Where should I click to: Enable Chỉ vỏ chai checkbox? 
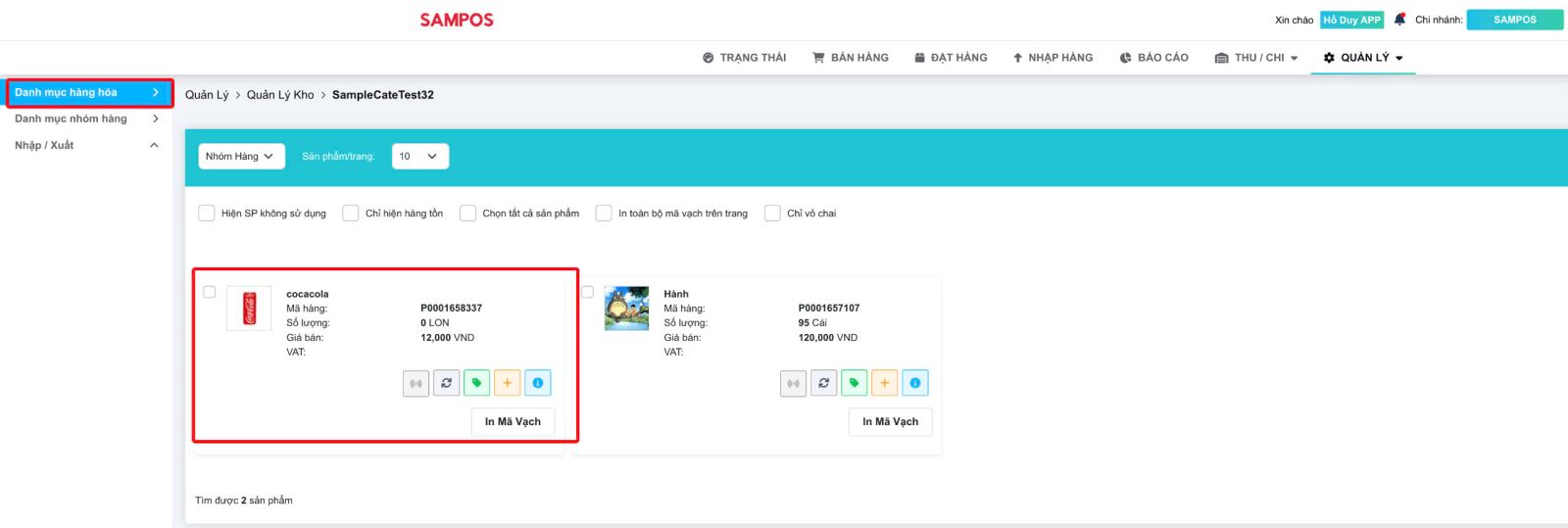(772, 213)
